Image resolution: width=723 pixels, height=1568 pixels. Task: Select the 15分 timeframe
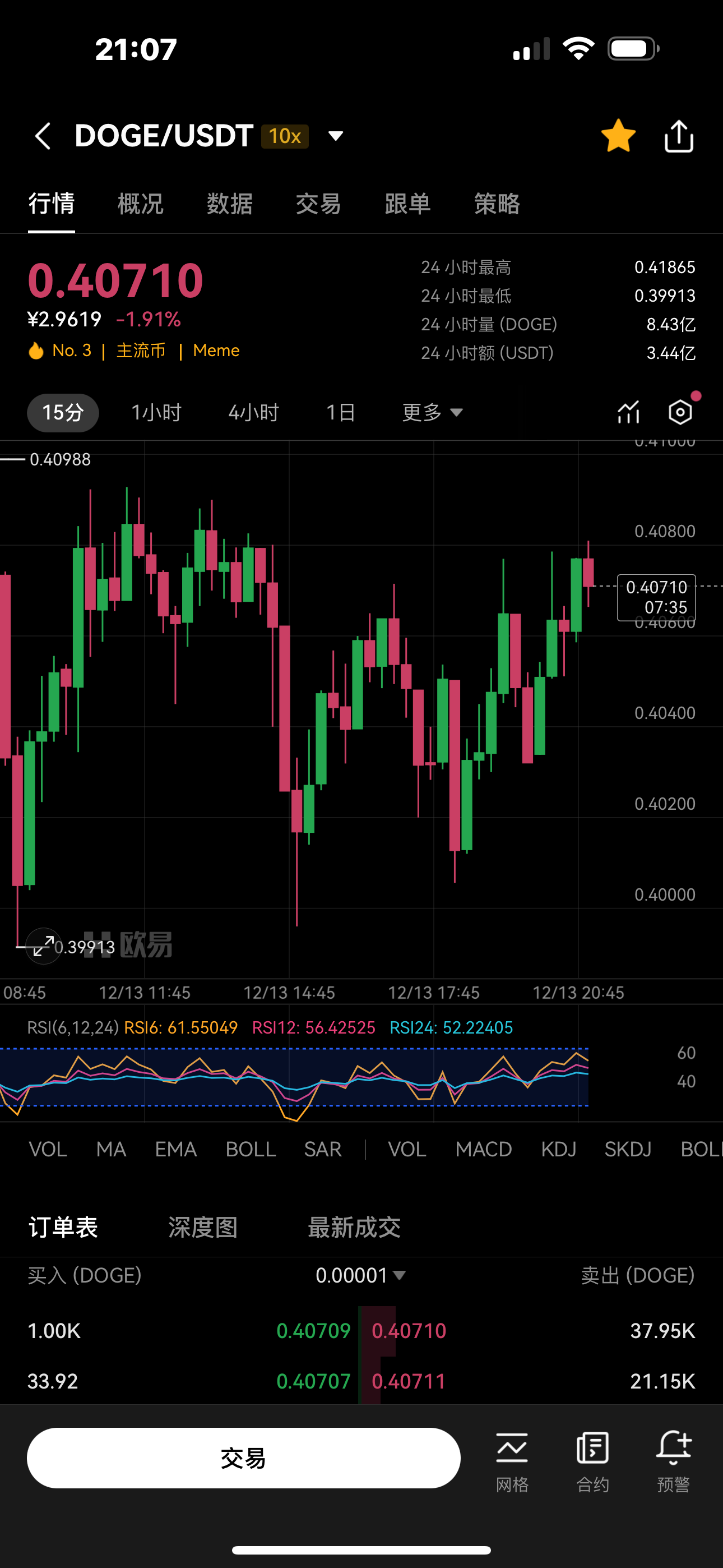[x=63, y=413]
